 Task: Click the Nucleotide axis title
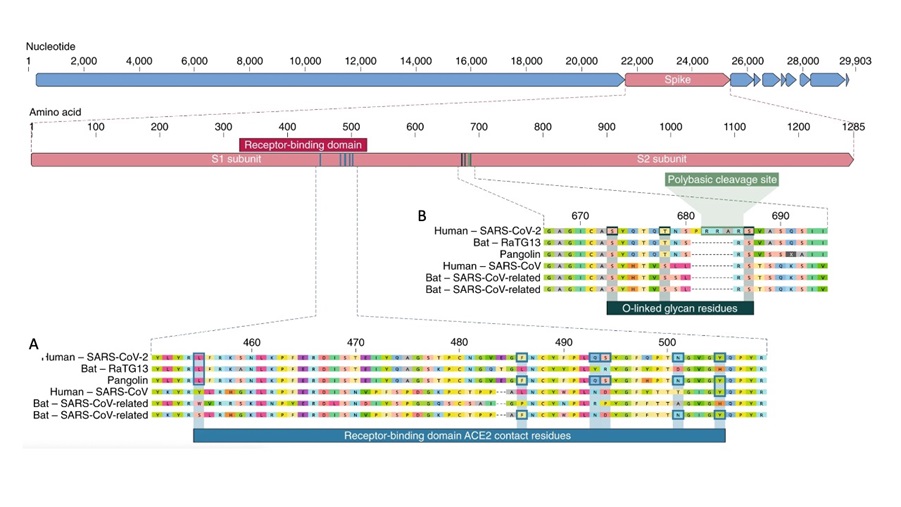coord(52,46)
